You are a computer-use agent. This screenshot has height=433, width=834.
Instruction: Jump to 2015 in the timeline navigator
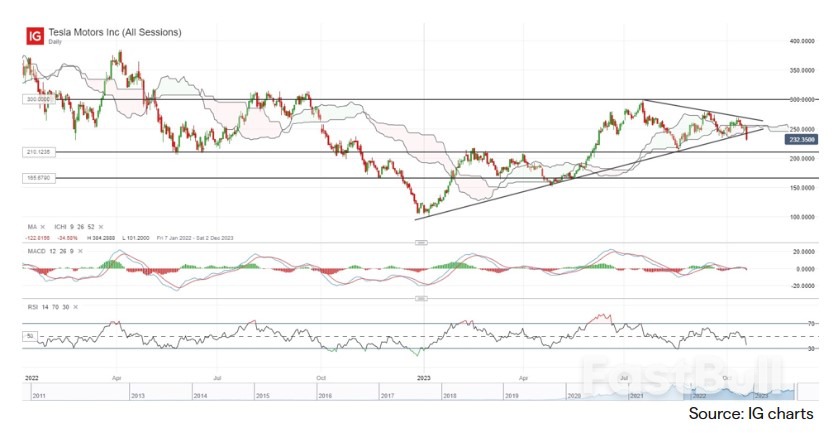262,396
